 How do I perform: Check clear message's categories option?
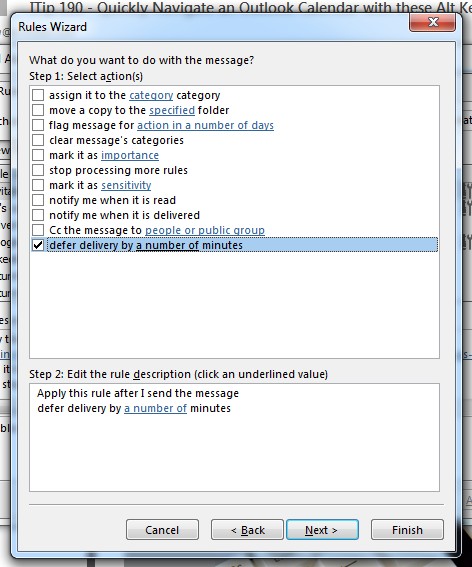[x=38, y=140]
